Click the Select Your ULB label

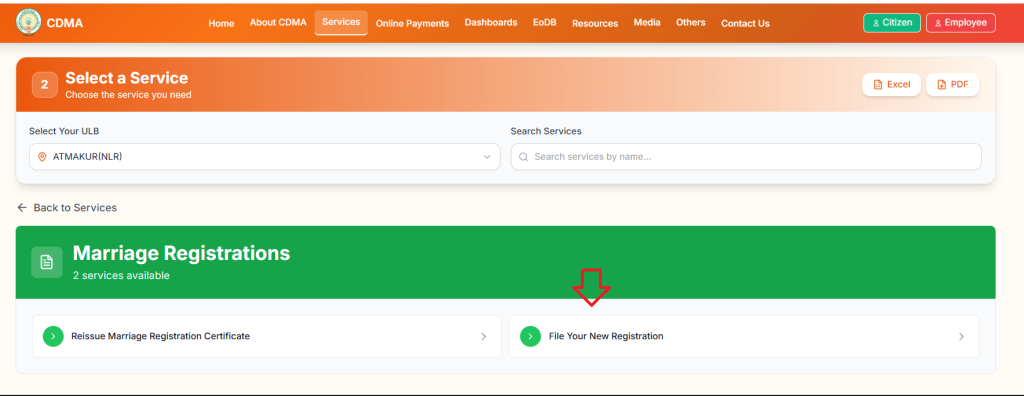point(64,131)
